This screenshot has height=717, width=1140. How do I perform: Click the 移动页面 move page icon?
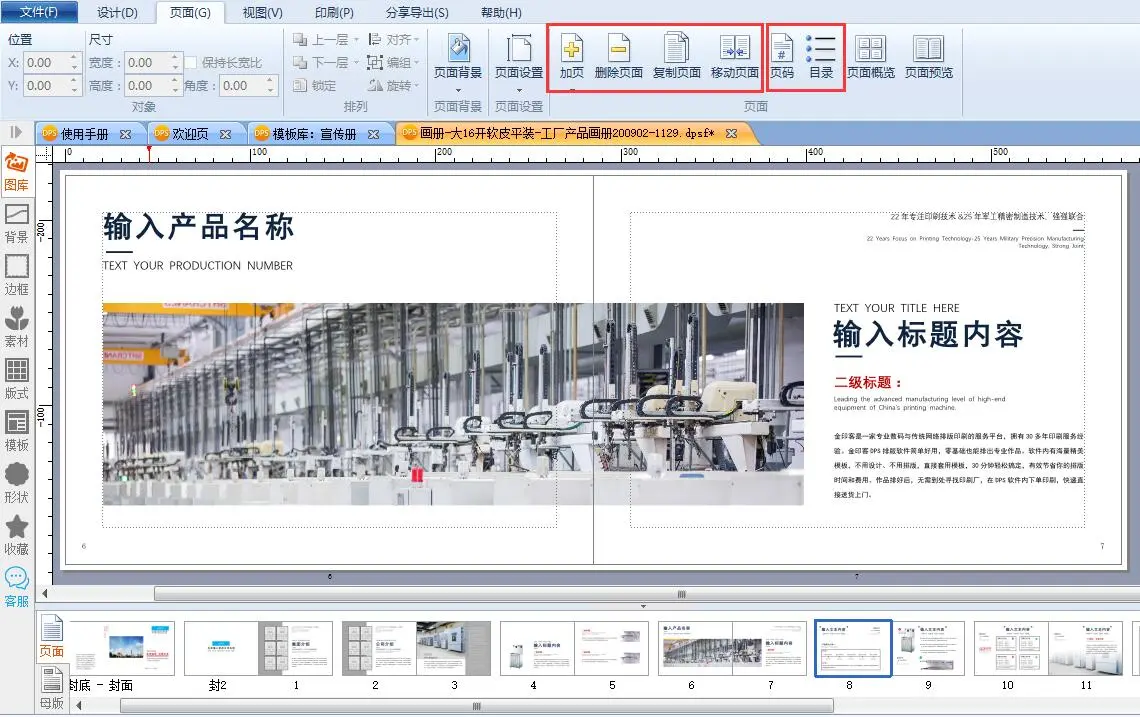(x=734, y=50)
